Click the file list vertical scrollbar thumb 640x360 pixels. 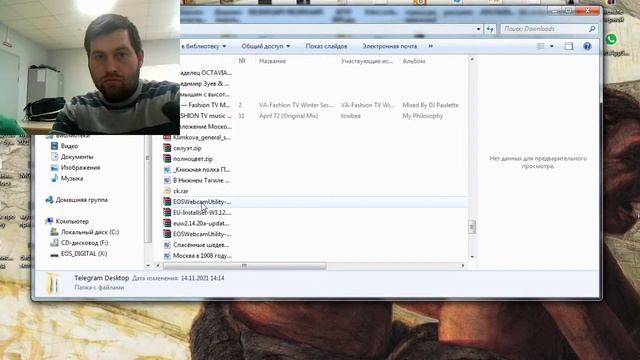pyautogui.click(x=472, y=227)
